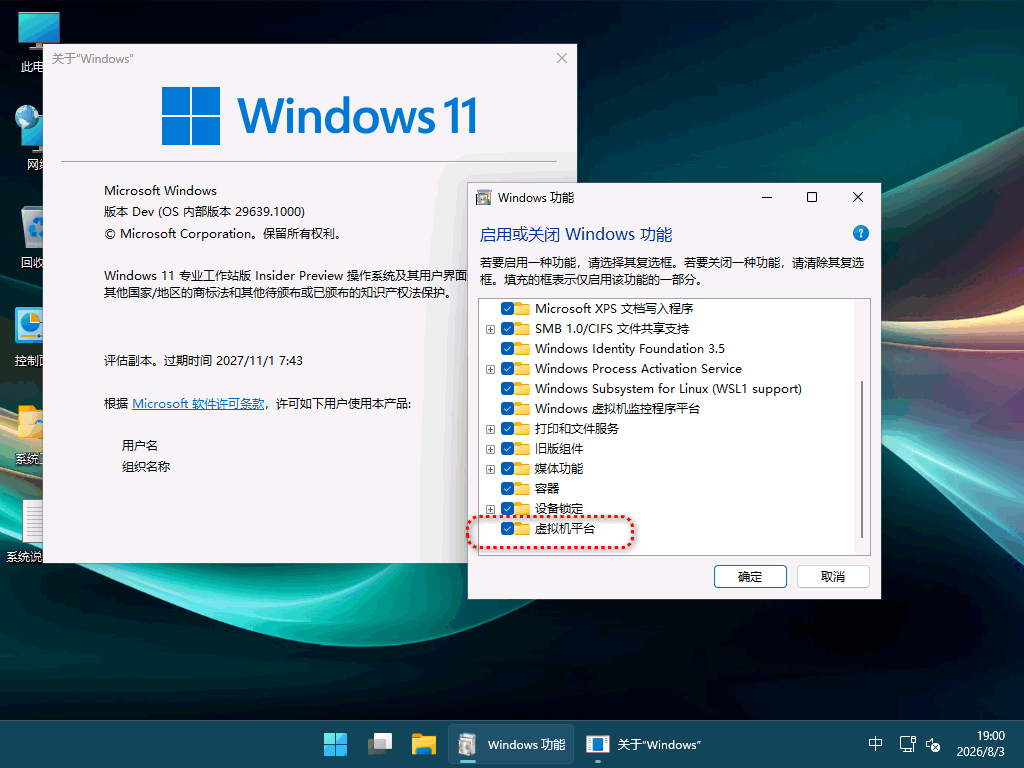Toggle 旧版组件 checkbox

click(x=507, y=449)
